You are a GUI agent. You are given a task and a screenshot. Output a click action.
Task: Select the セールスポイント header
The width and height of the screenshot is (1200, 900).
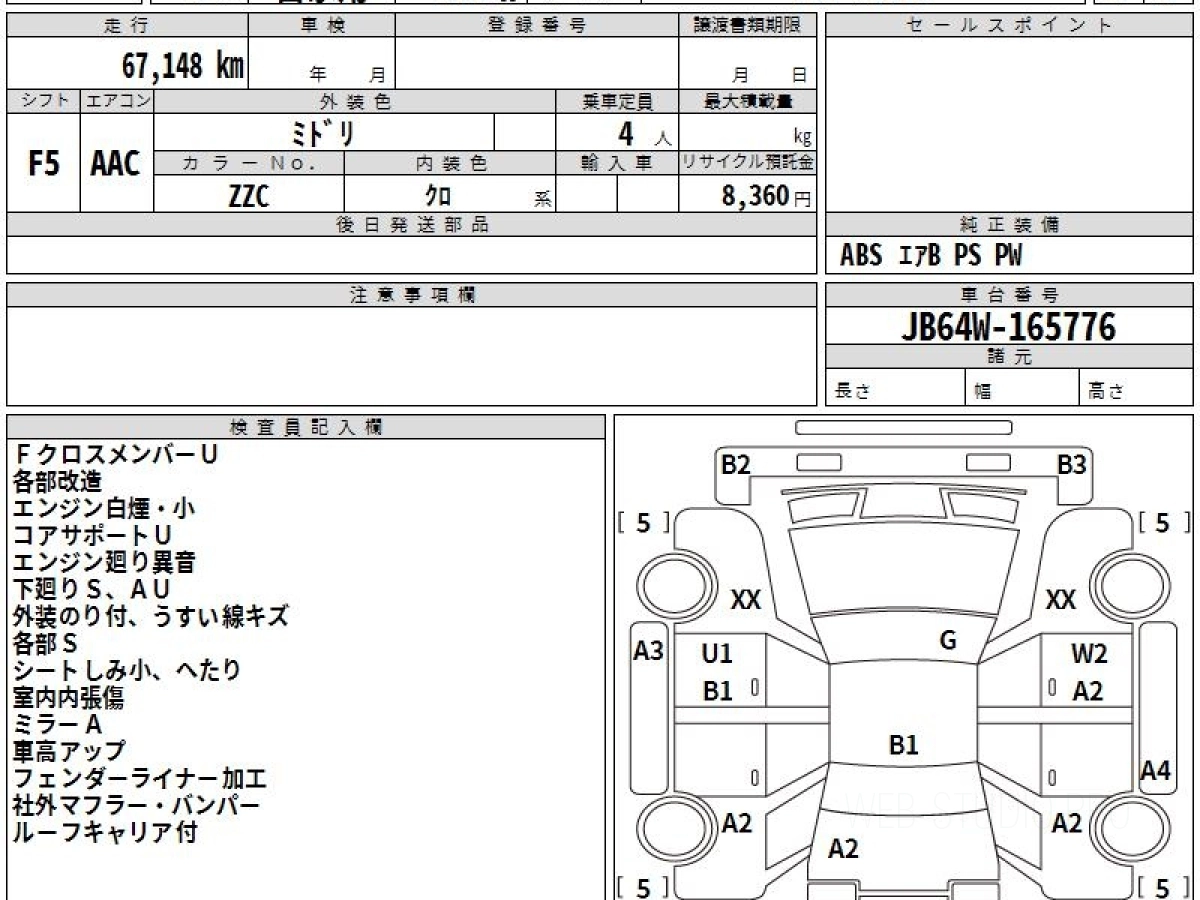pyautogui.click(x=1009, y=26)
